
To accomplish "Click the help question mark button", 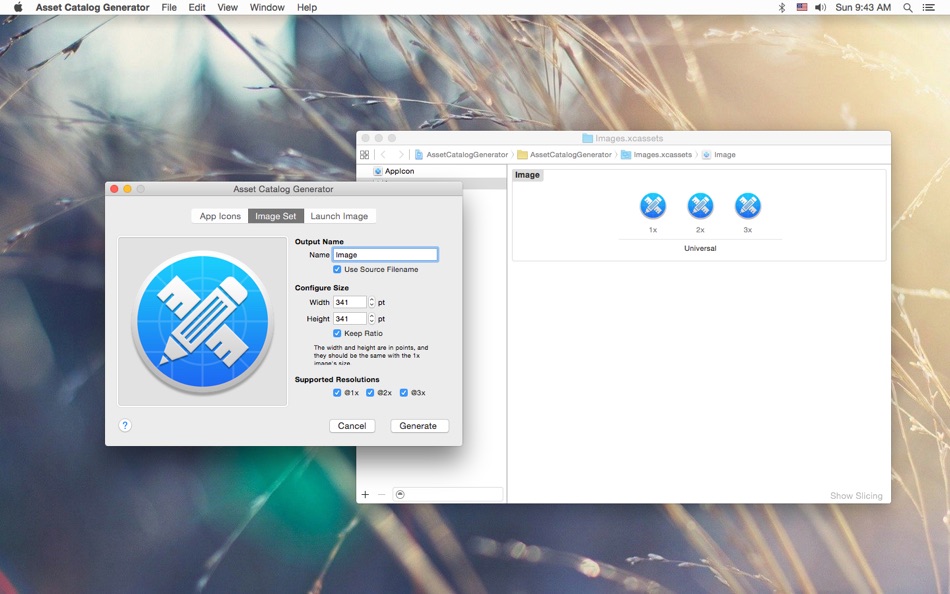I will 125,425.
